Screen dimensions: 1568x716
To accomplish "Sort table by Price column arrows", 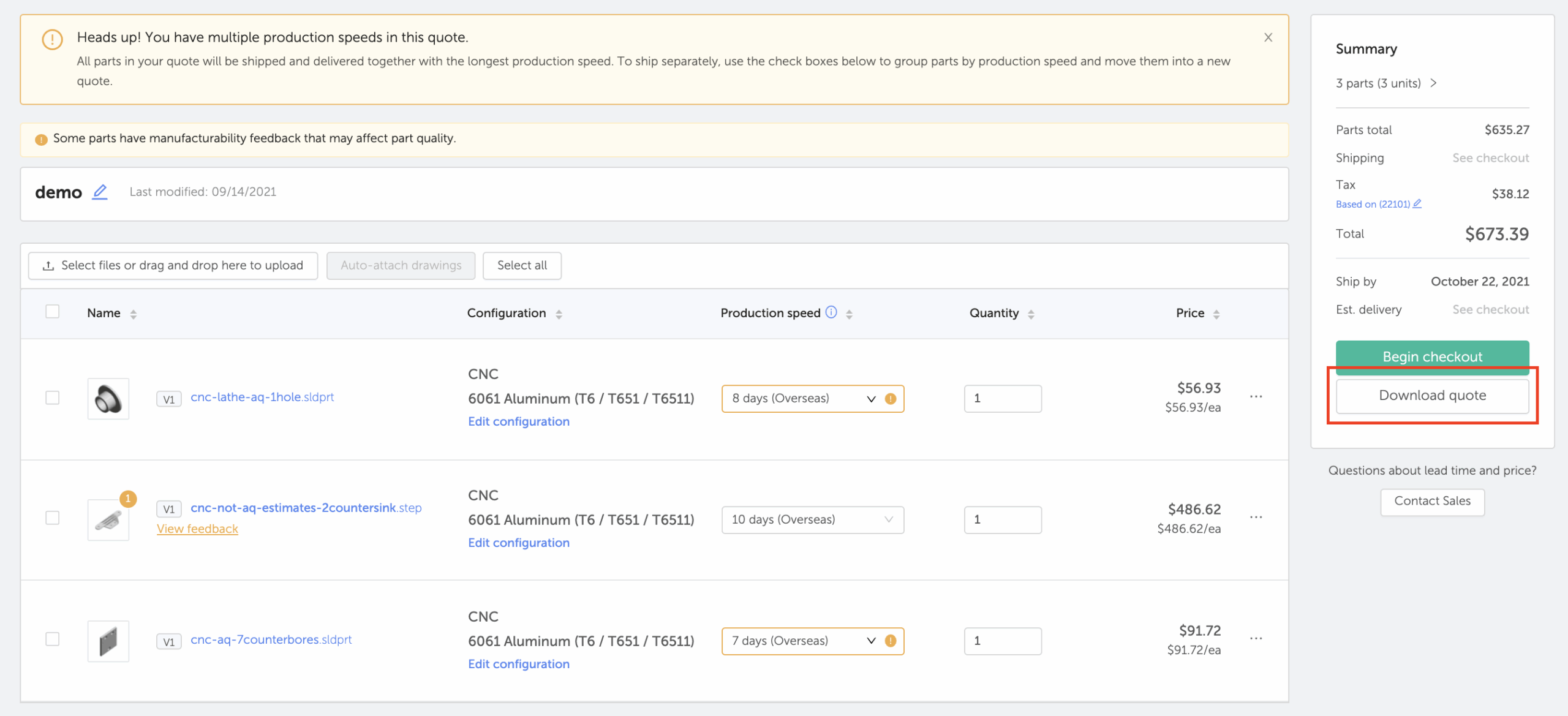I will pos(1216,314).
